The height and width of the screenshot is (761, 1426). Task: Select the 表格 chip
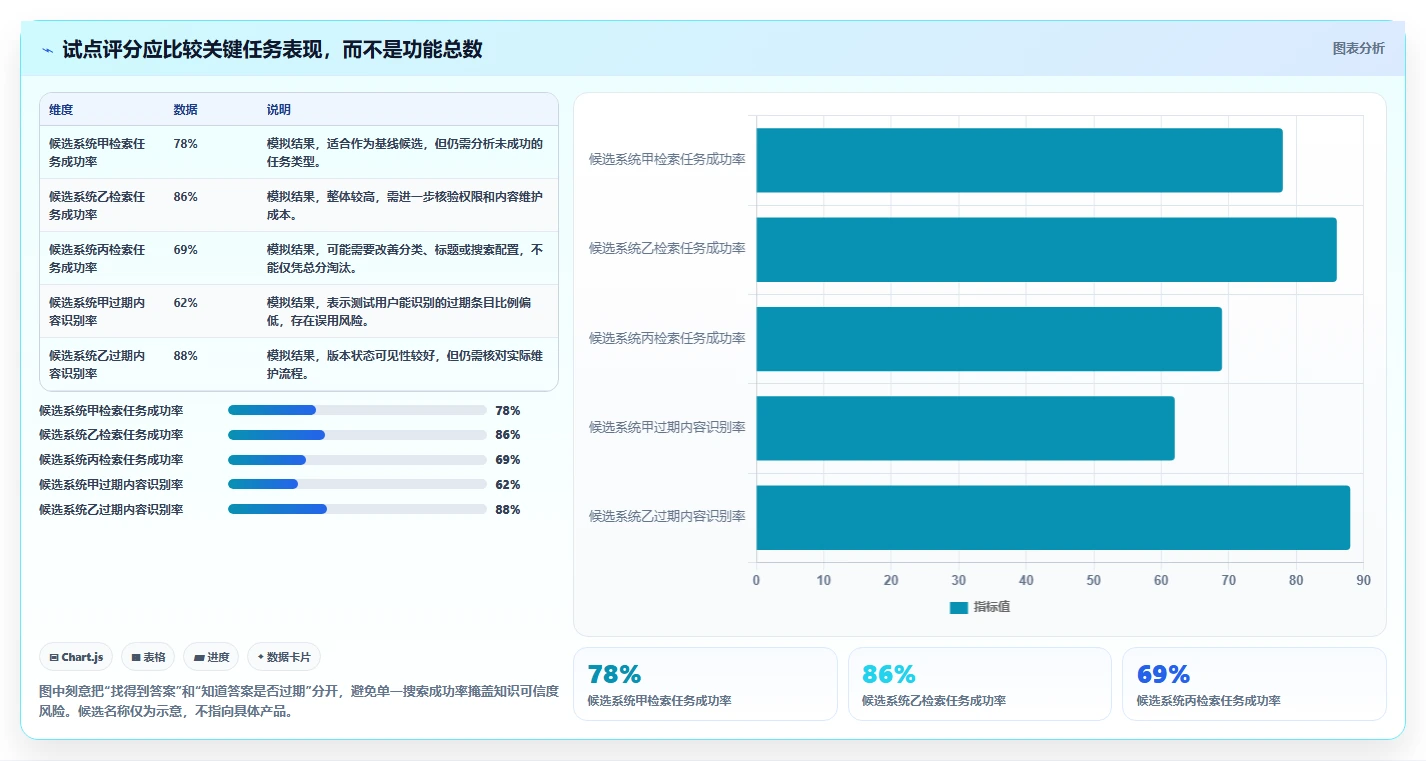(148, 657)
